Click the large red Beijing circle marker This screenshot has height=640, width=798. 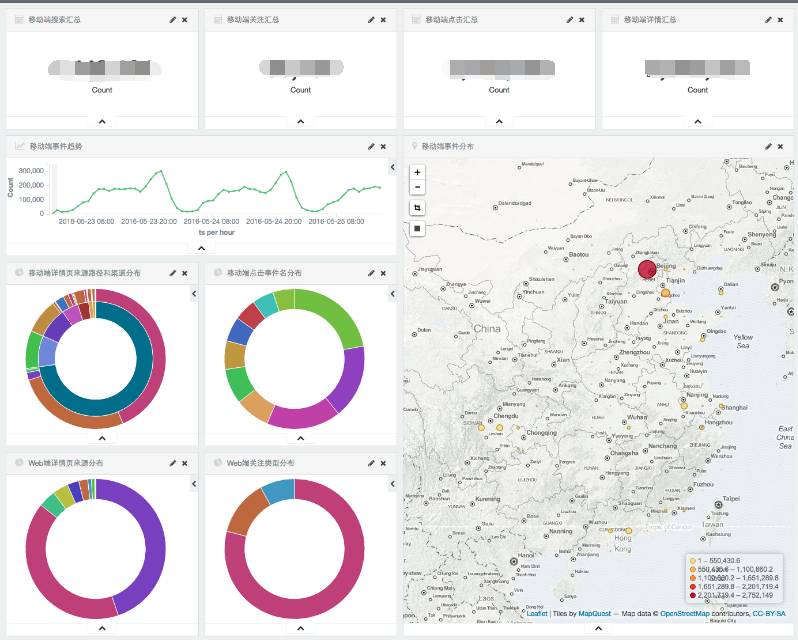pos(647,269)
